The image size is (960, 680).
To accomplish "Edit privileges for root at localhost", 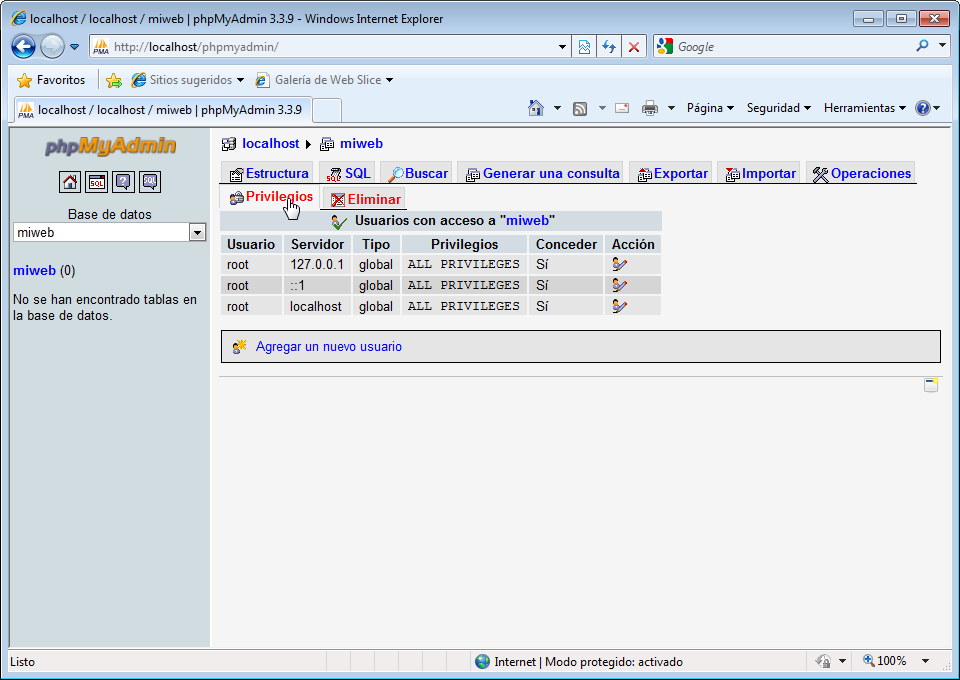I will pos(619,306).
